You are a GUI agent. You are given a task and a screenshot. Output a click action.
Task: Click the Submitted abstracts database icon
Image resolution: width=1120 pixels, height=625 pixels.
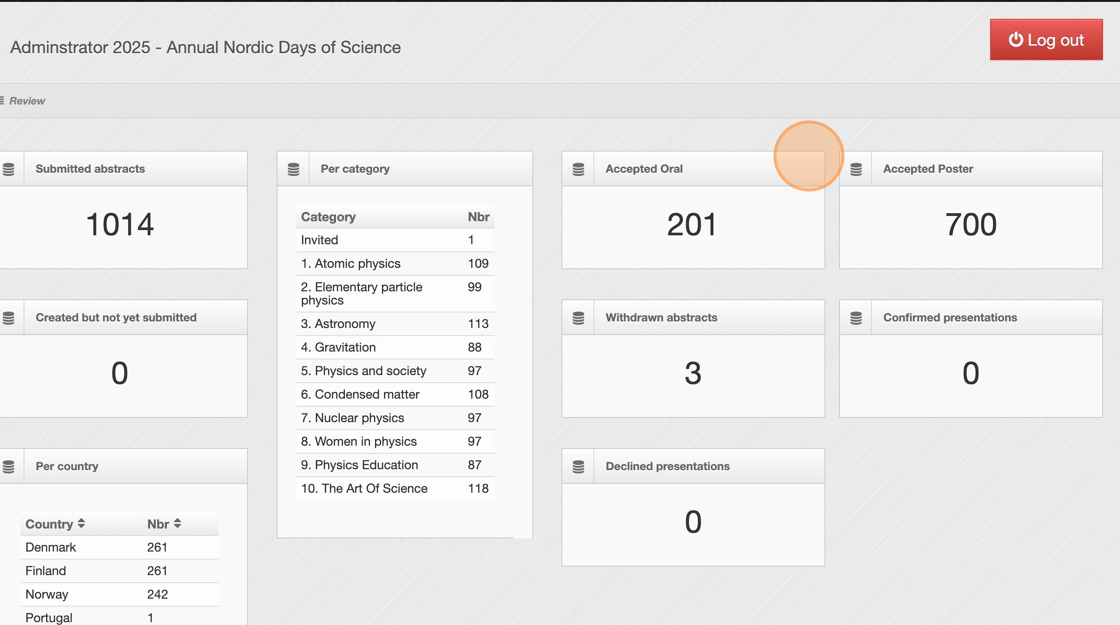point(9,169)
